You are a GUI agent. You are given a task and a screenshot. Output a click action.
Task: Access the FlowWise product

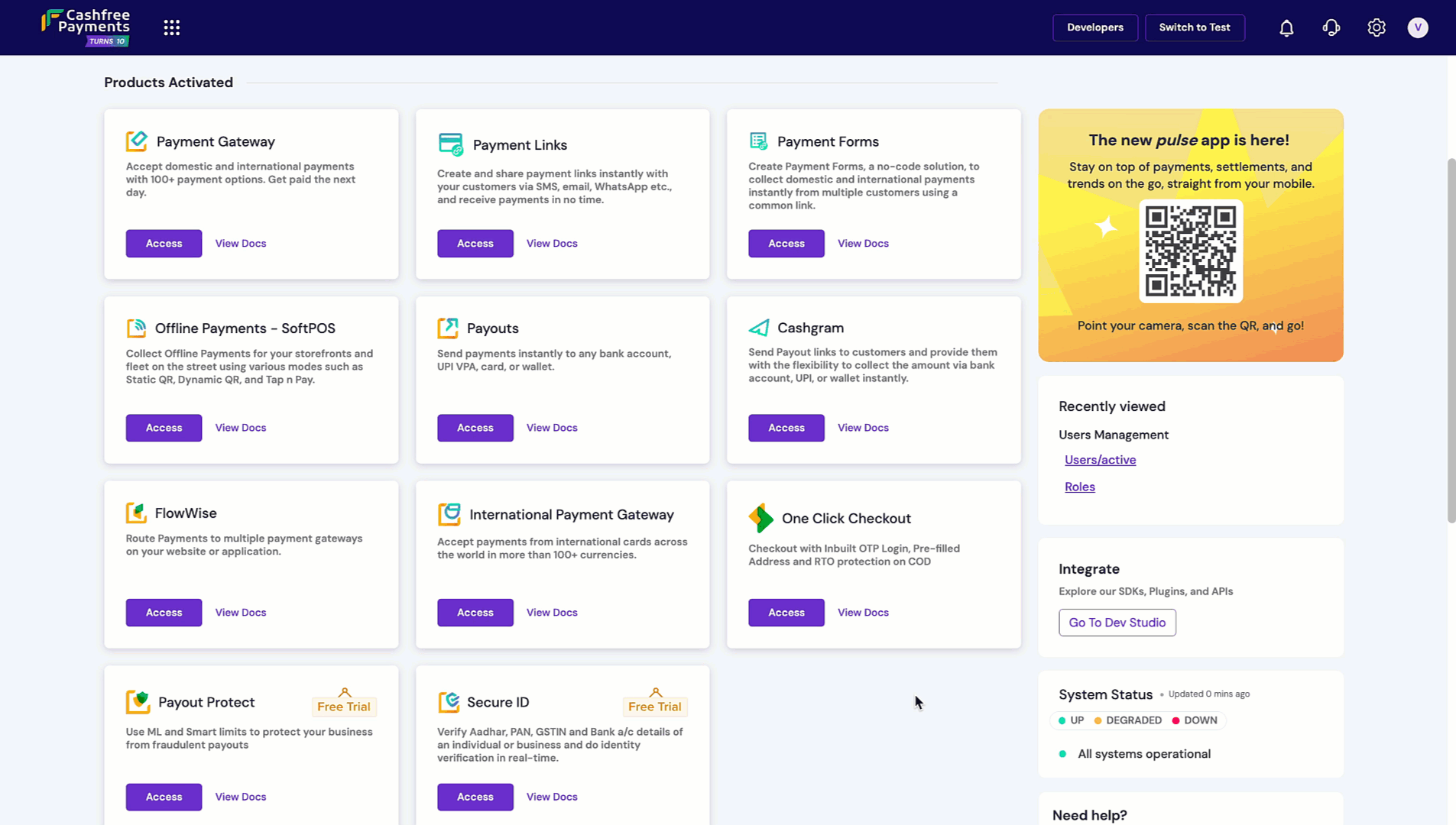(x=164, y=613)
